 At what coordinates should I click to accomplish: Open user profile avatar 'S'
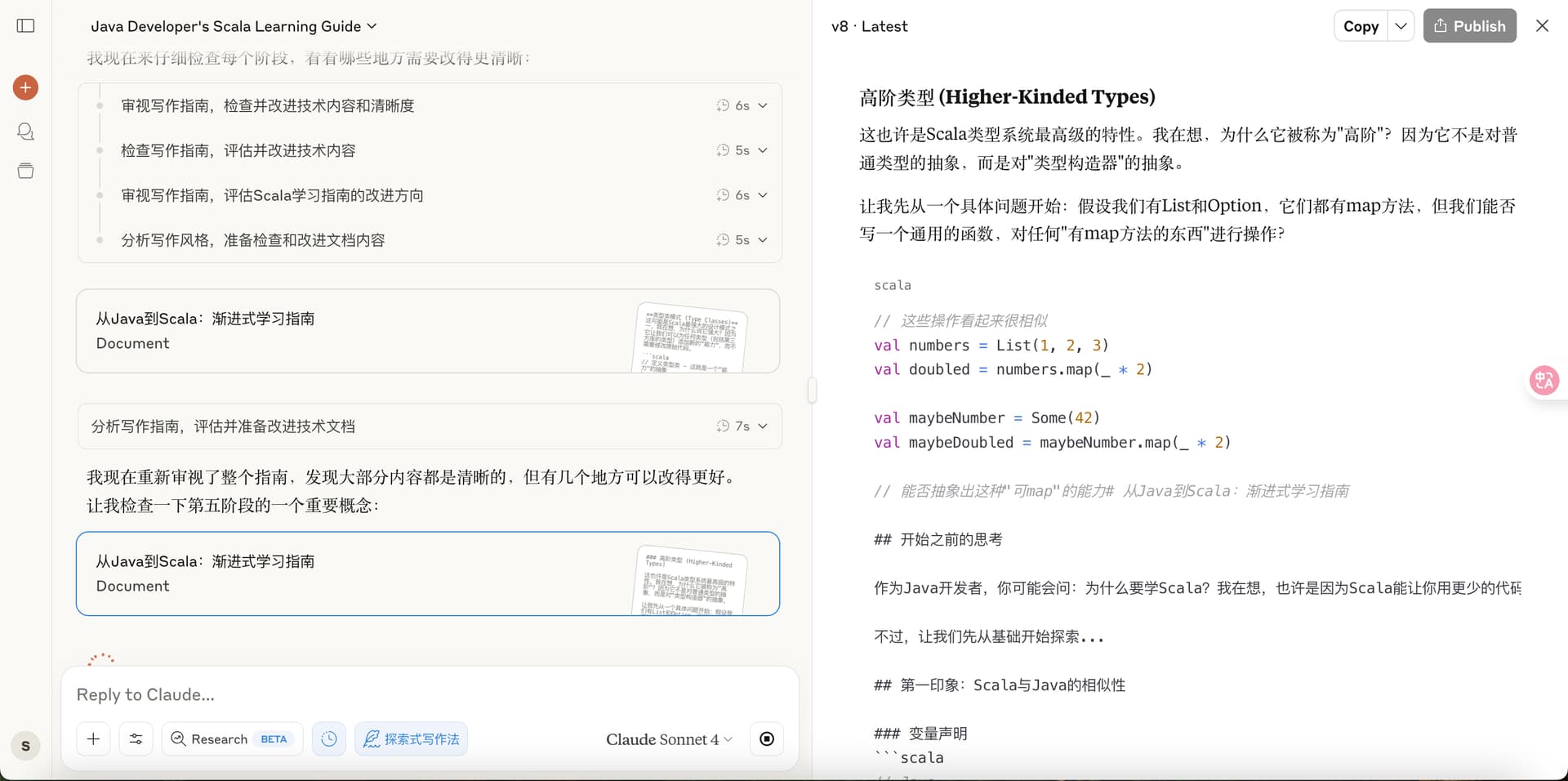click(25, 746)
